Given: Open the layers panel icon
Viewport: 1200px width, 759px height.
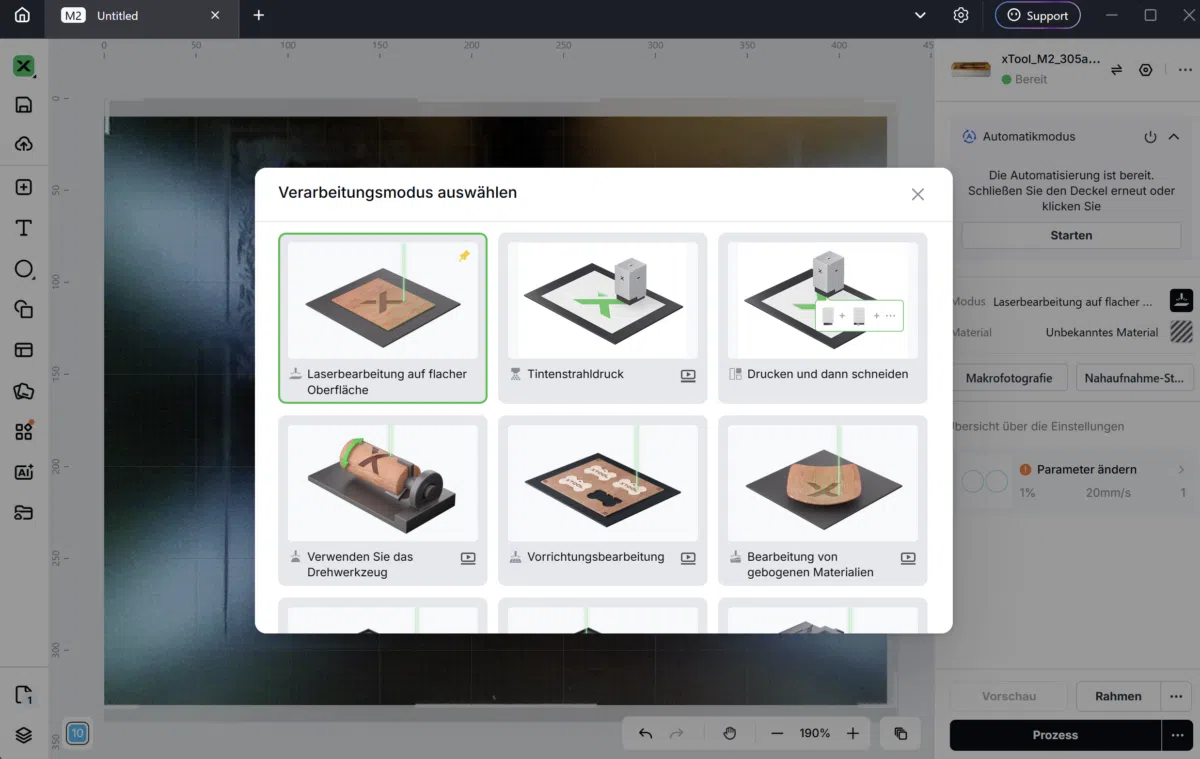Looking at the screenshot, I should click(x=24, y=735).
